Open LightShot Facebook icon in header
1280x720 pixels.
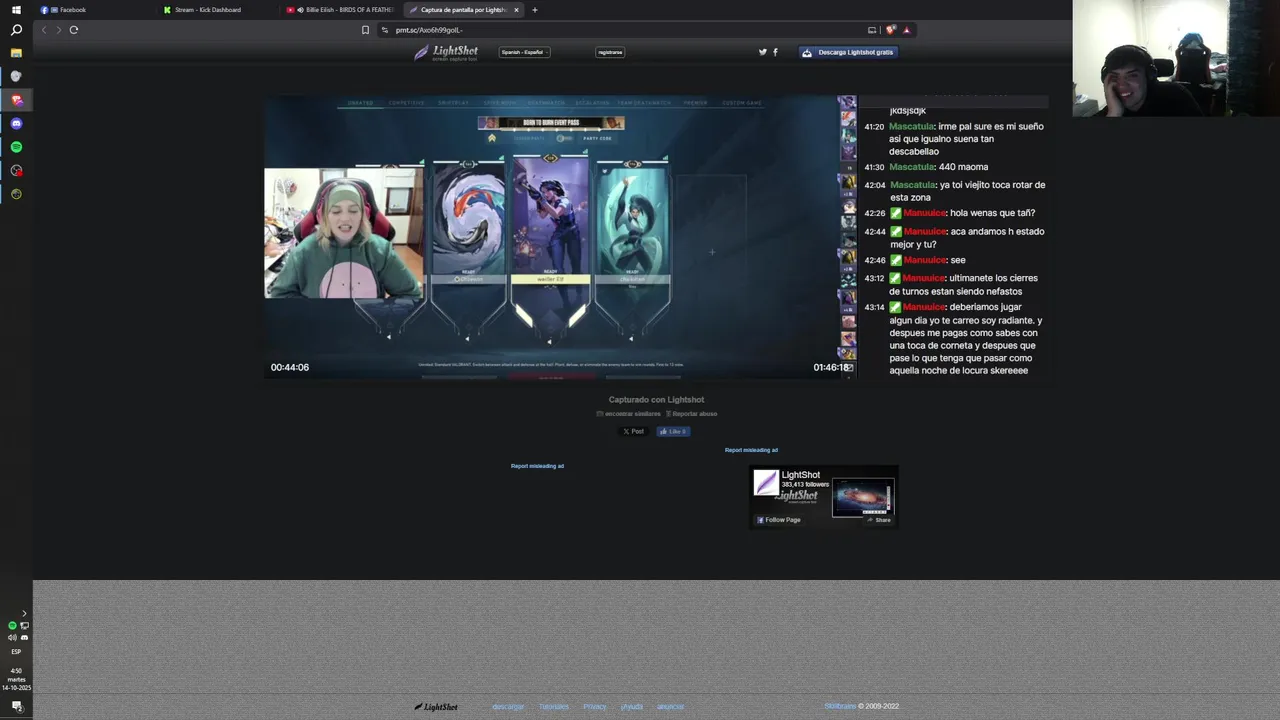pyautogui.click(x=775, y=52)
